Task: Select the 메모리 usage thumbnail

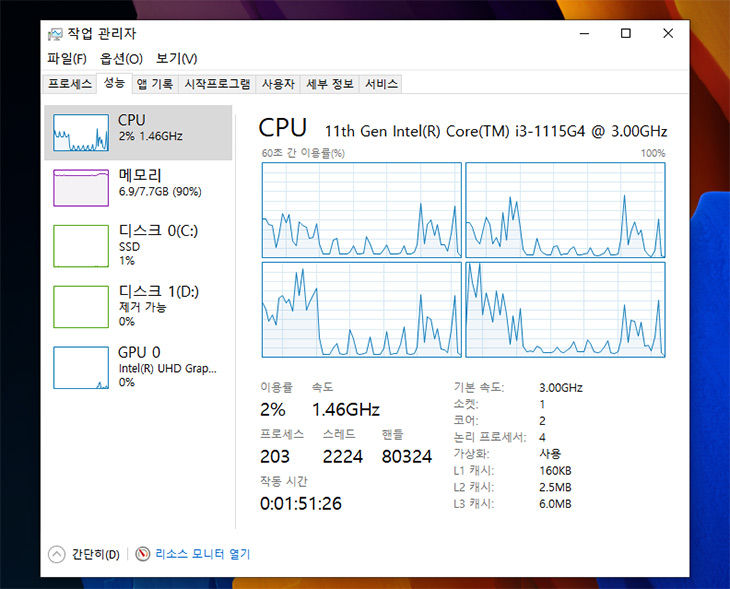Action: pos(81,188)
